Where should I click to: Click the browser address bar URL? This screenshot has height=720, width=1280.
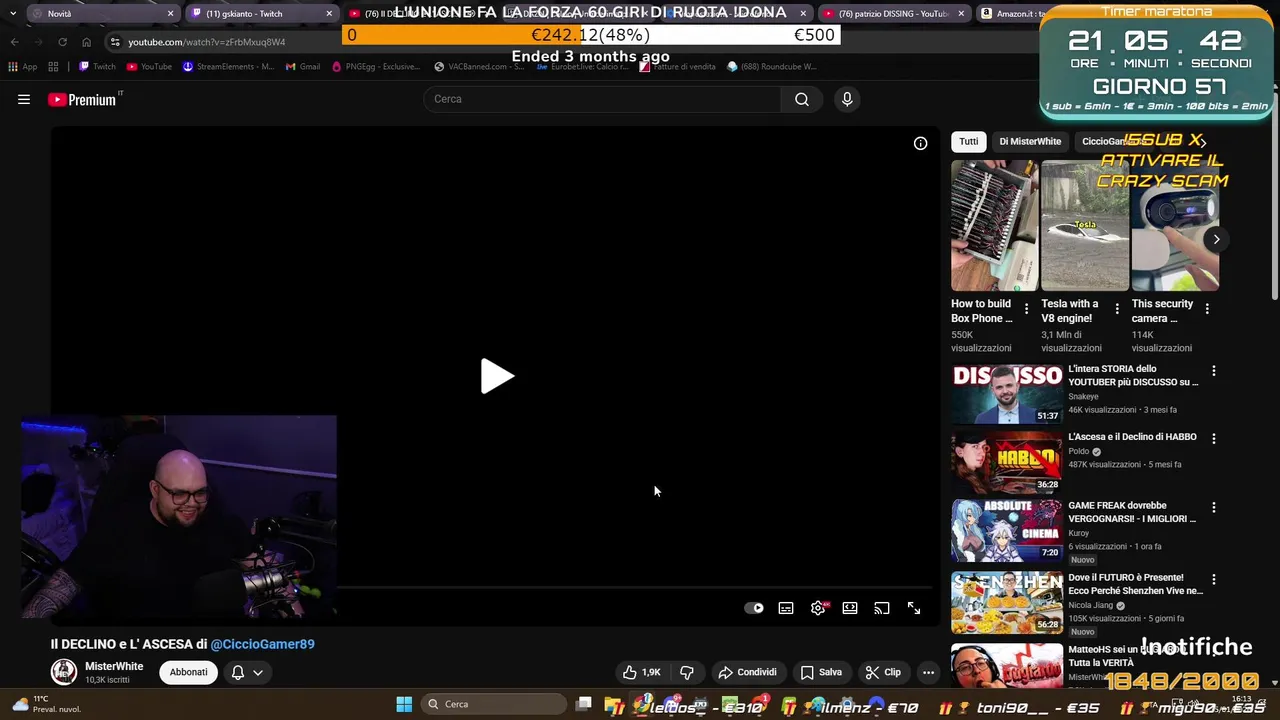pos(207,42)
